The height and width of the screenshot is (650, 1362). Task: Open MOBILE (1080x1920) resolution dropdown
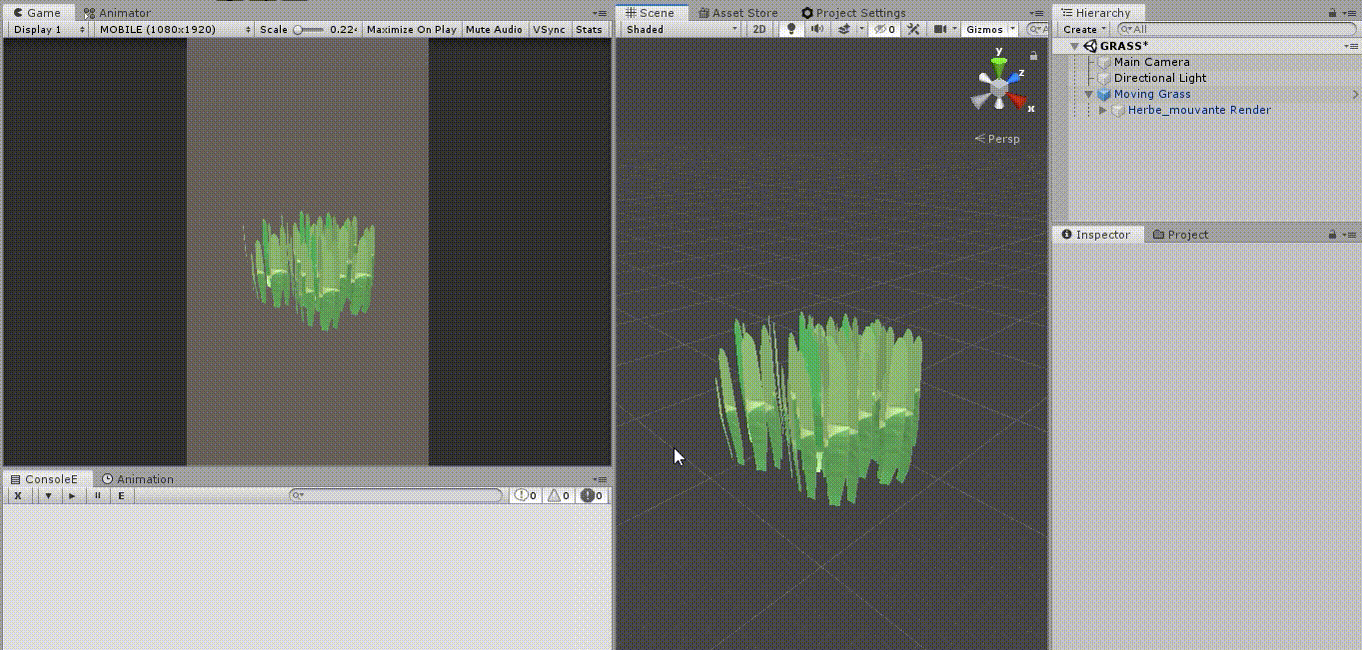(x=175, y=29)
